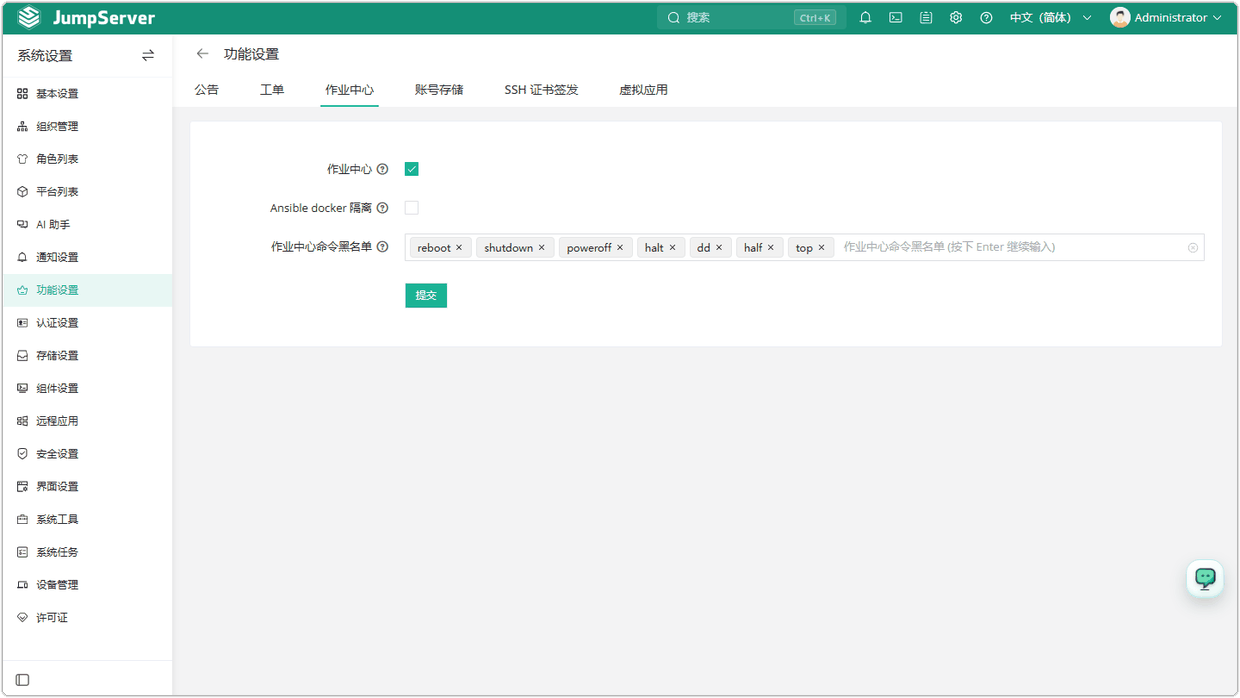Expand the Administrator user menu
The height and width of the screenshot is (698, 1240).
pos(1166,18)
